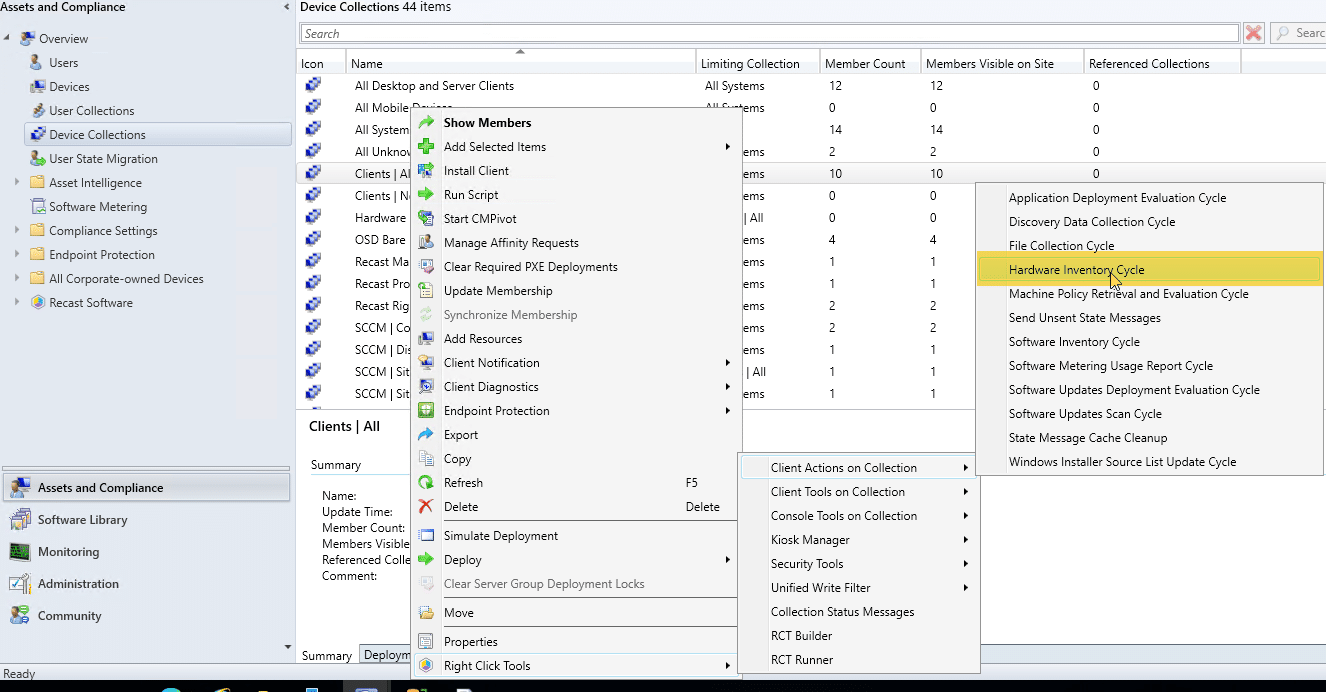Open Client Tools on Collection submenu
Image resolution: width=1326 pixels, height=692 pixels.
(x=837, y=492)
